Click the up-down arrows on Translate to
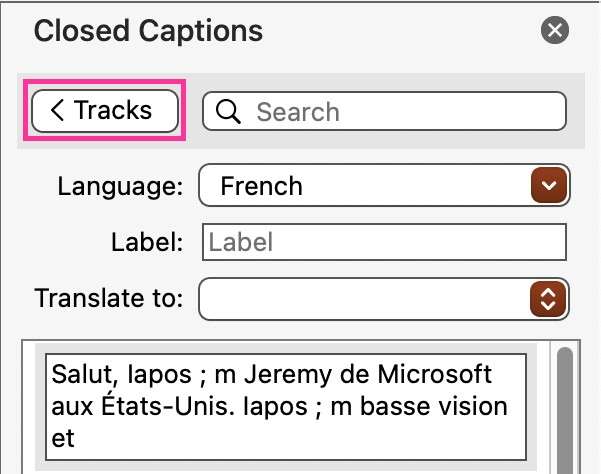The image size is (601, 474). pyautogui.click(x=548, y=299)
